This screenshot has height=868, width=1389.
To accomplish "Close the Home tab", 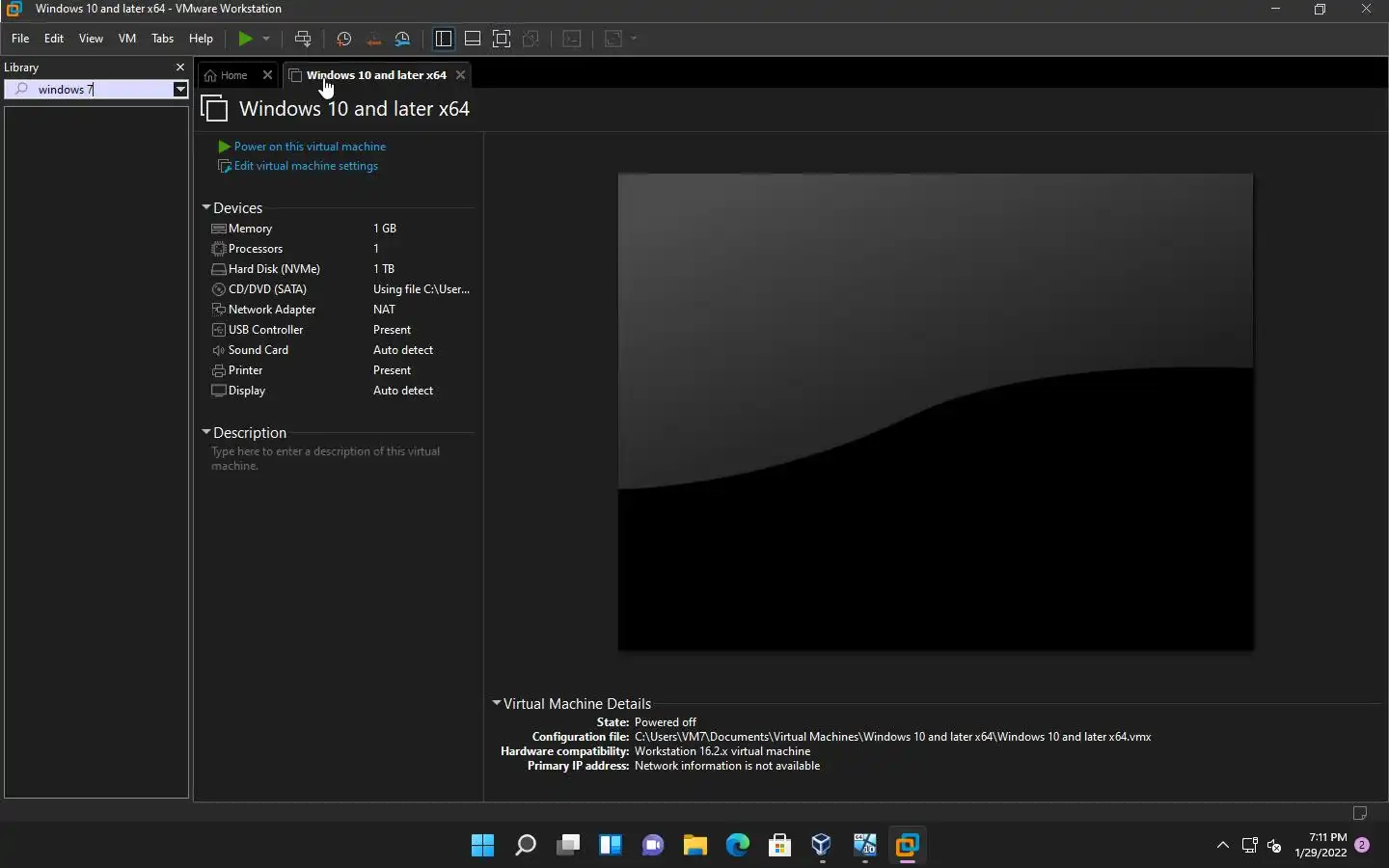I will tap(268, 75).
